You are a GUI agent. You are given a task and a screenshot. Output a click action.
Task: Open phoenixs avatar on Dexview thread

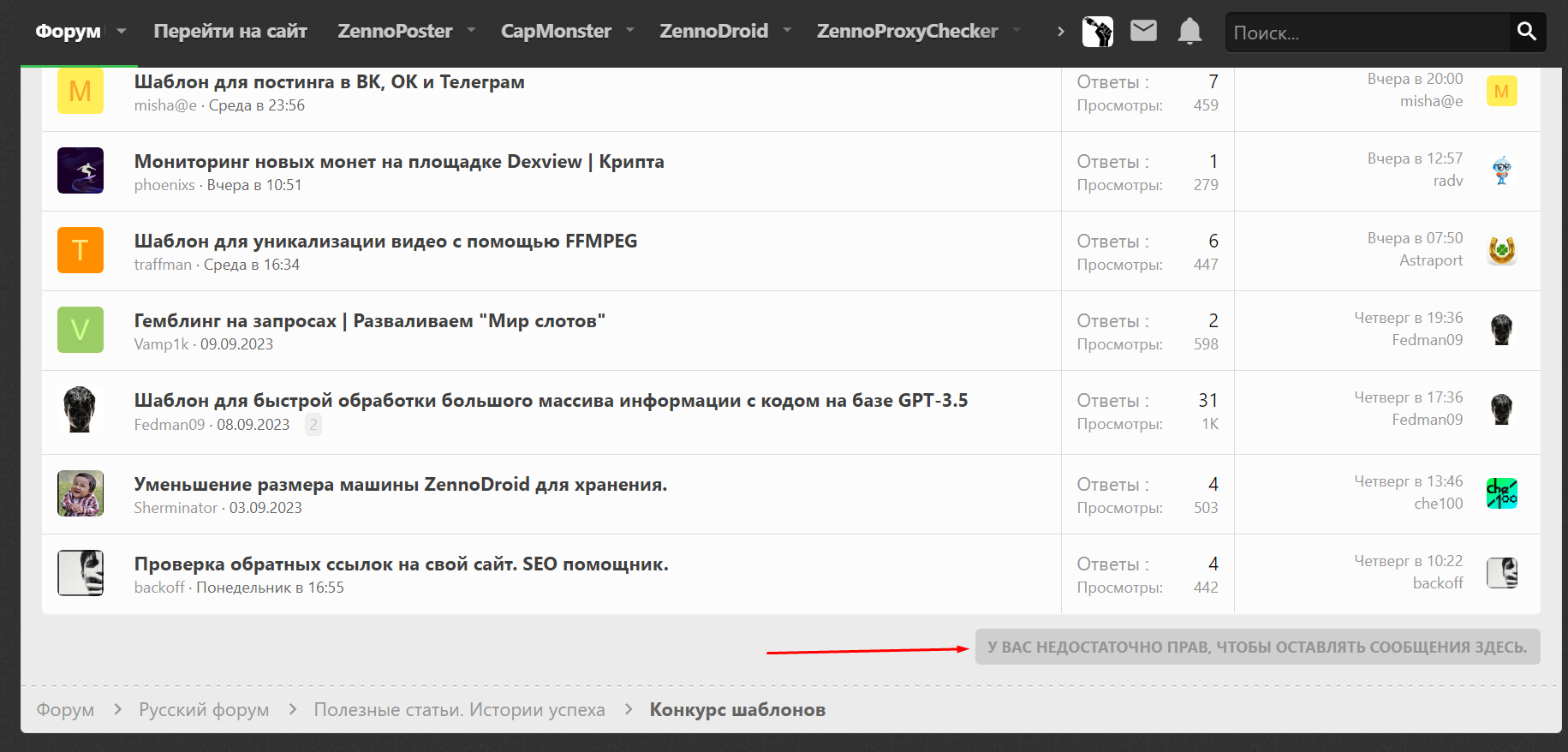click(x=80, y=170)
